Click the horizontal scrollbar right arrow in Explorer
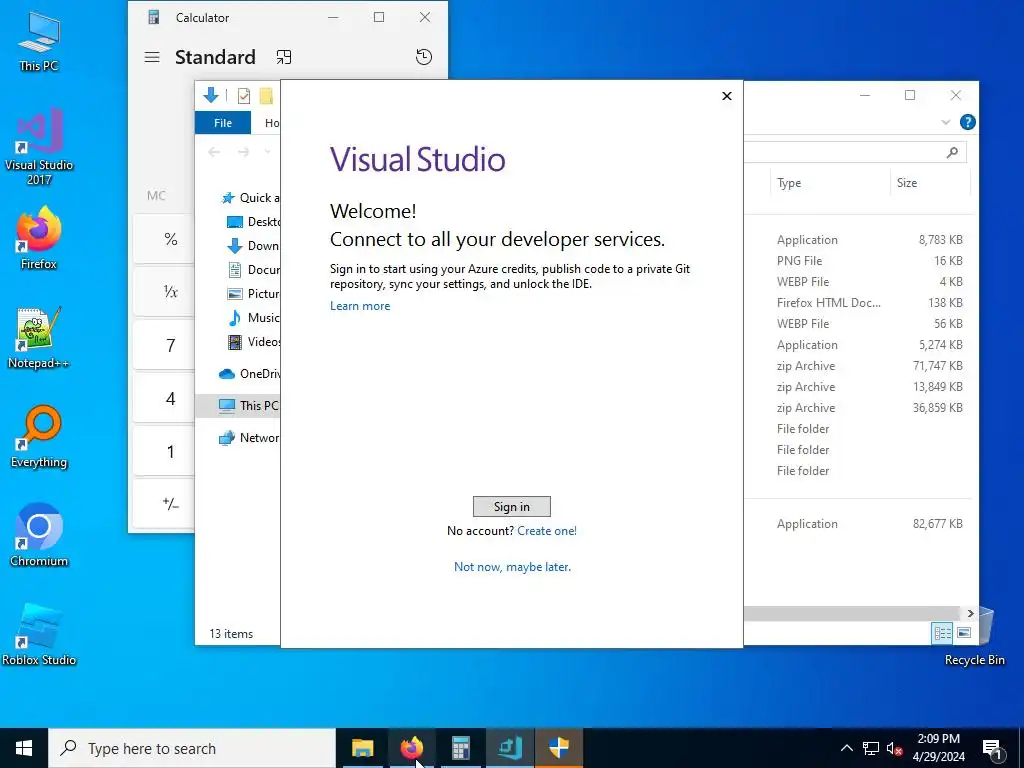Image resolution: width=1024 pixels, height=768 pixels. (970, 613)
